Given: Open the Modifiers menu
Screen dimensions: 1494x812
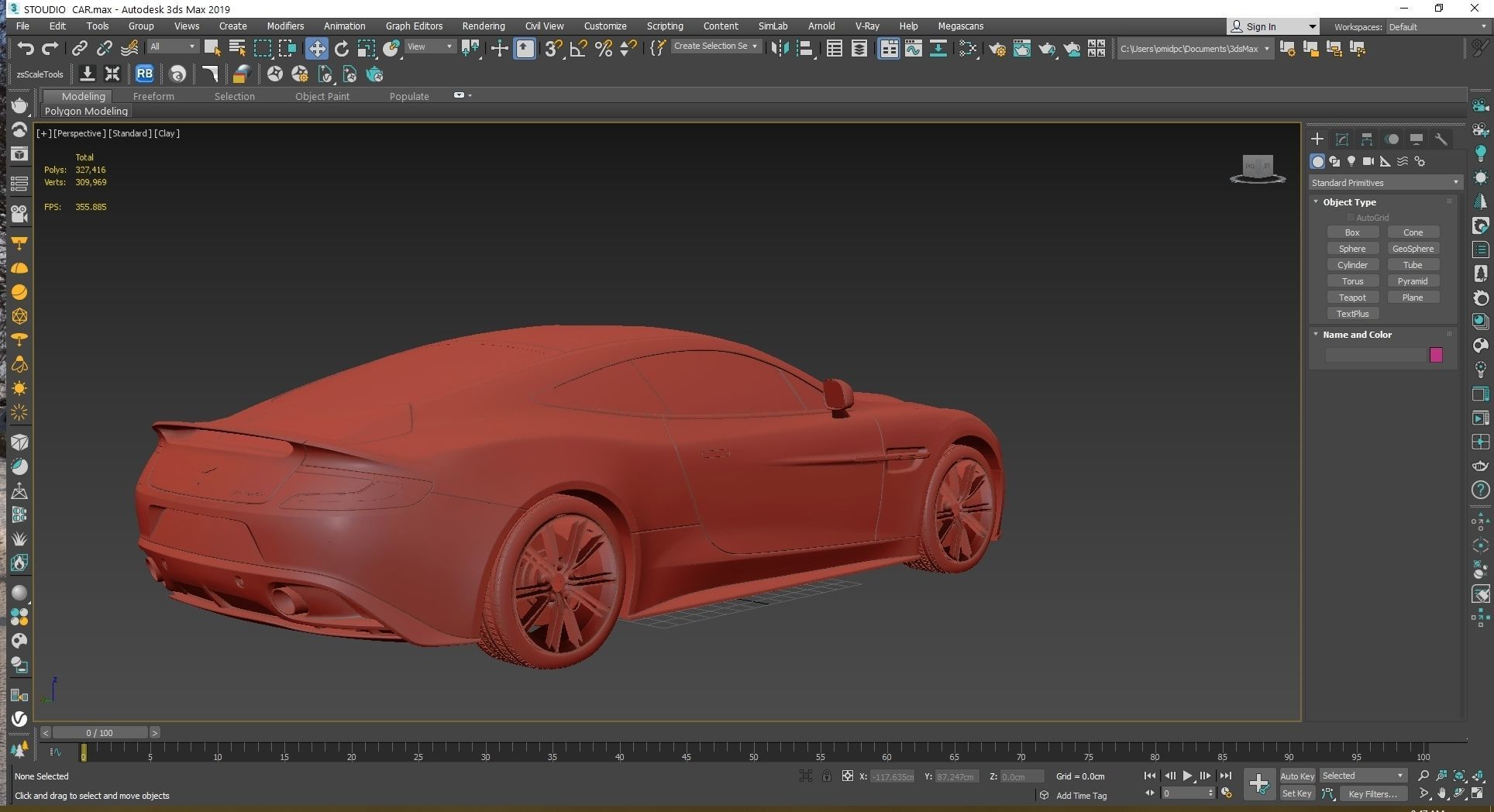Looking at the screenshot, I should [x=285, y=26].
